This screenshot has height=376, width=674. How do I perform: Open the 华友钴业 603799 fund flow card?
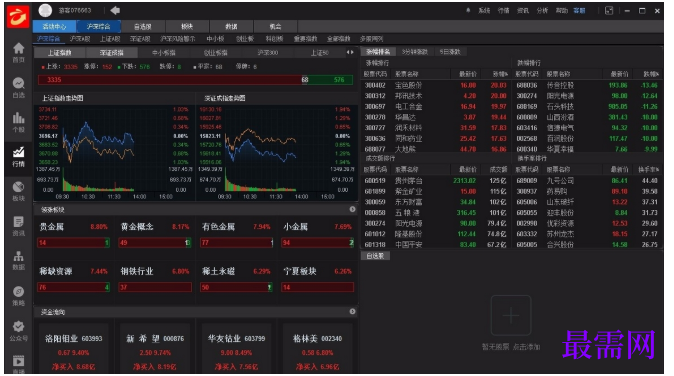(x=236, y=349)
